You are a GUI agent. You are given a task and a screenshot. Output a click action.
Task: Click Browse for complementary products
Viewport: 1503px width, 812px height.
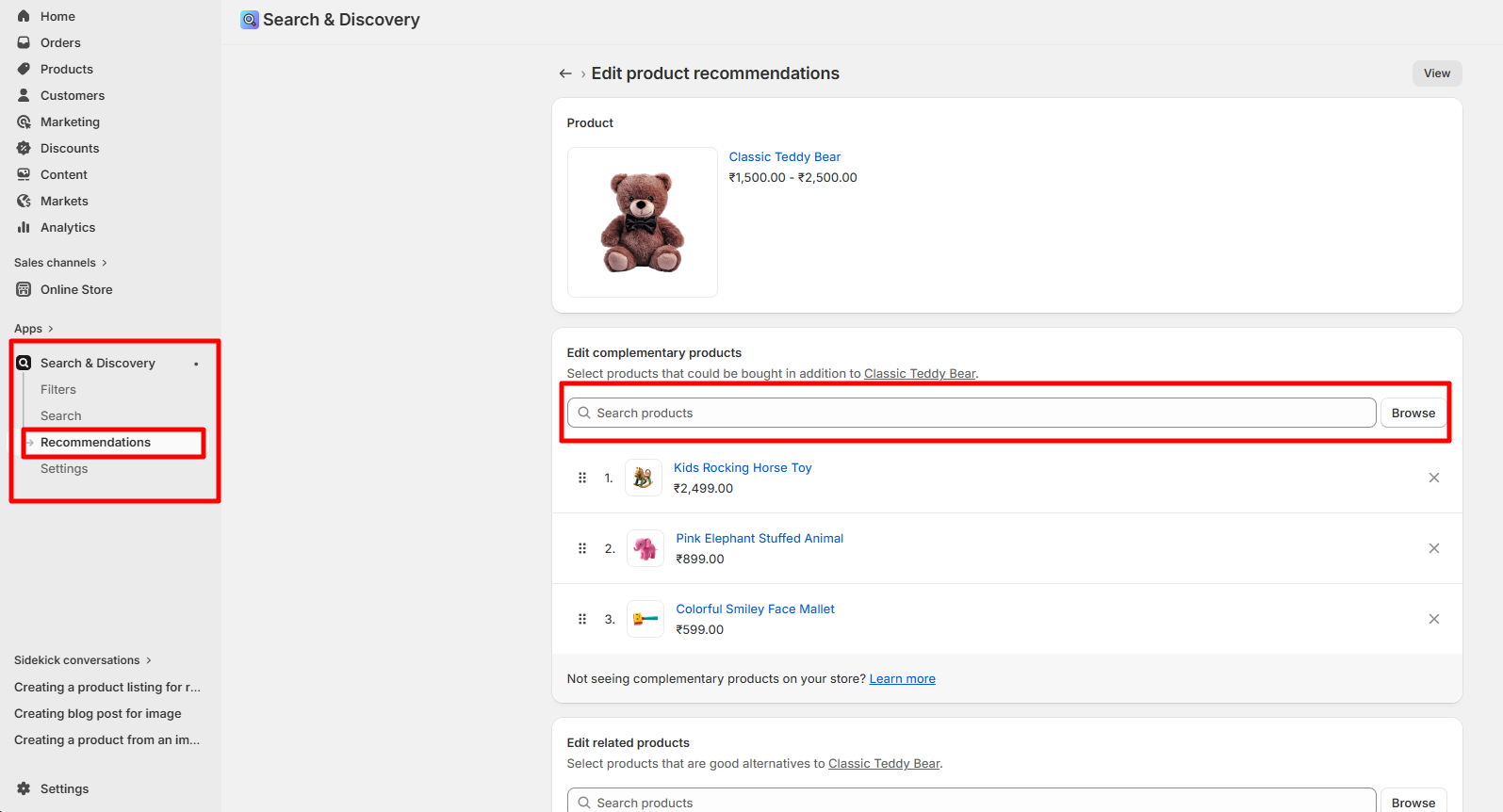coord(1413,413)
